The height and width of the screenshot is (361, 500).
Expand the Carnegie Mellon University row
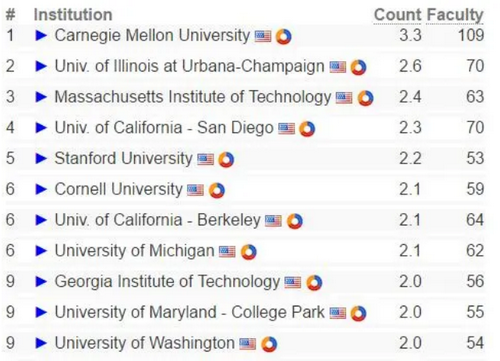tap(41, 35)
